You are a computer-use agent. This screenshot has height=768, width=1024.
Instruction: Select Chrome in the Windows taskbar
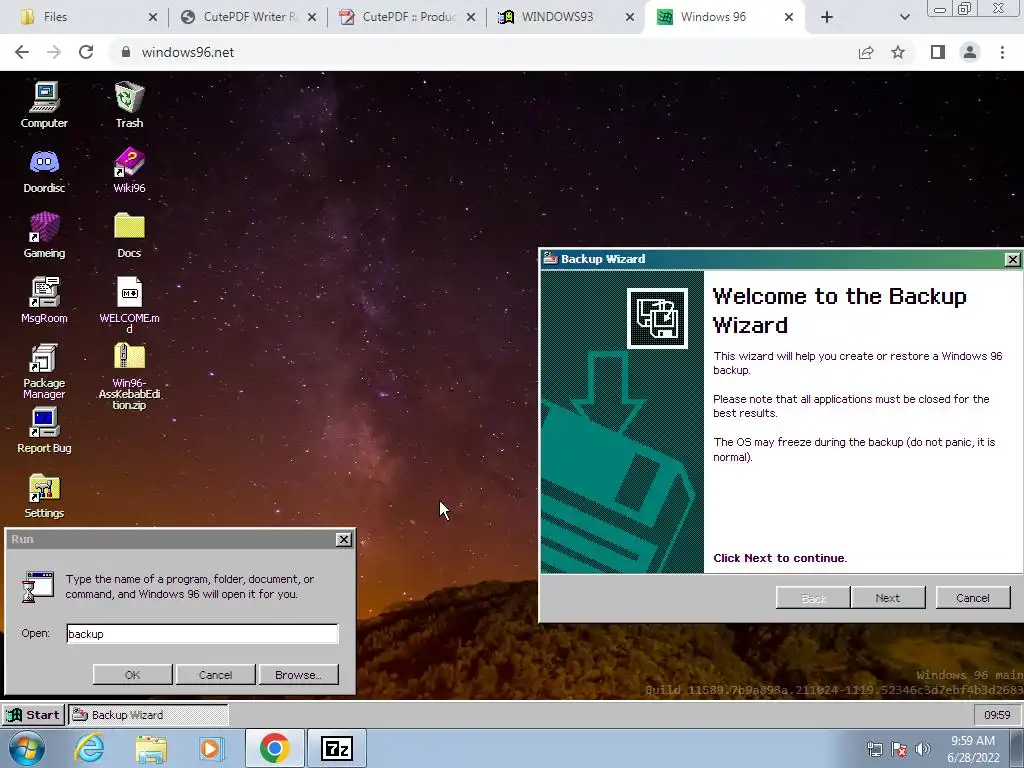pyautogui.click(x=274, y=748)
